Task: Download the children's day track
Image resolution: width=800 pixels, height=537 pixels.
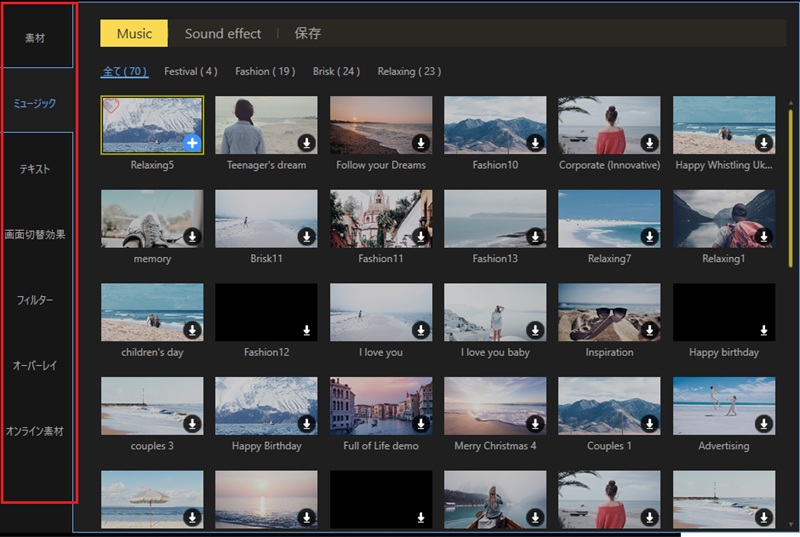Action: coord(192,330)
